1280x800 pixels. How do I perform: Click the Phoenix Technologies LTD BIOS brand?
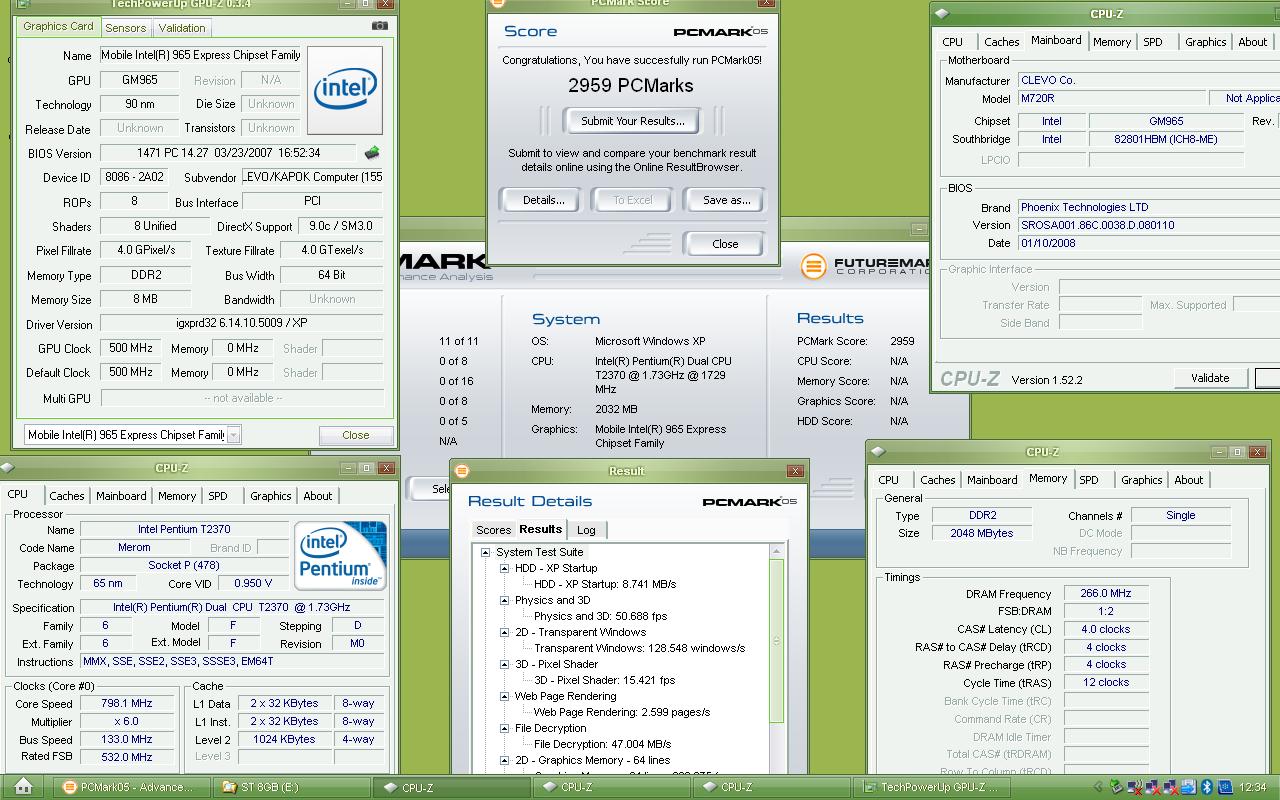click(1148, 207)
